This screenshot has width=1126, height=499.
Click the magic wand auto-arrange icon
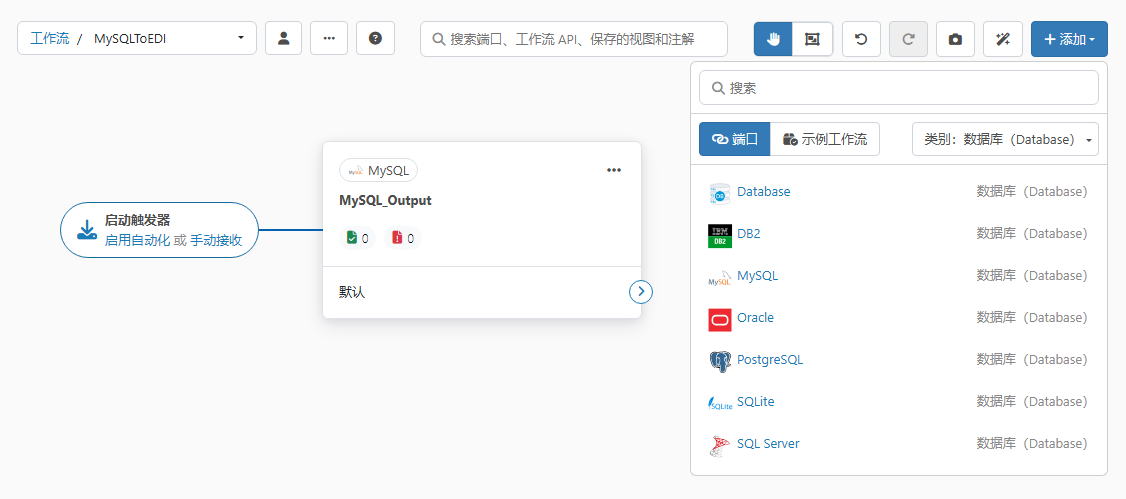(1002, 39)
